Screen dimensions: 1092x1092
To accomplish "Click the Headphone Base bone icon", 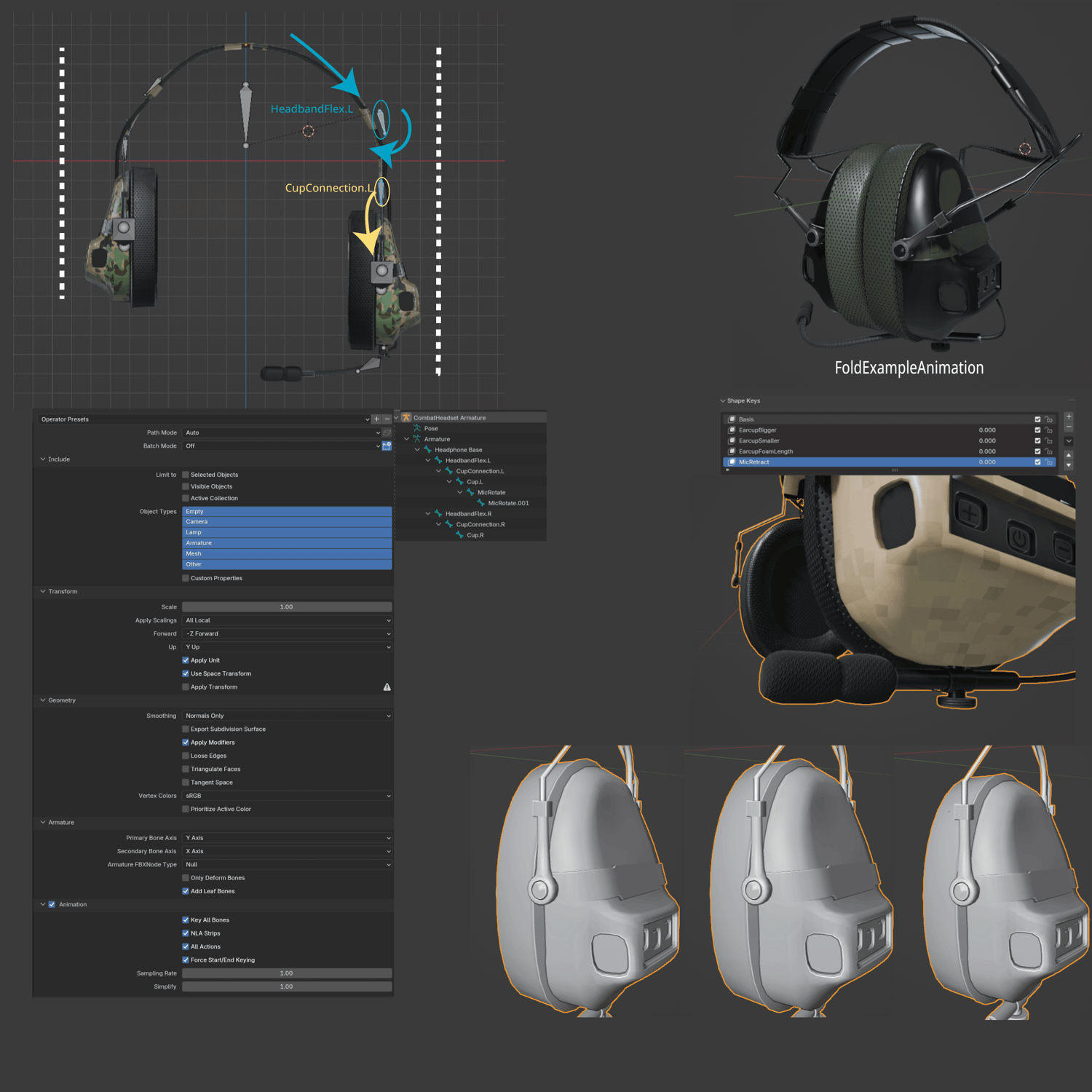I will pyautogui.click(x=427, y=450).
